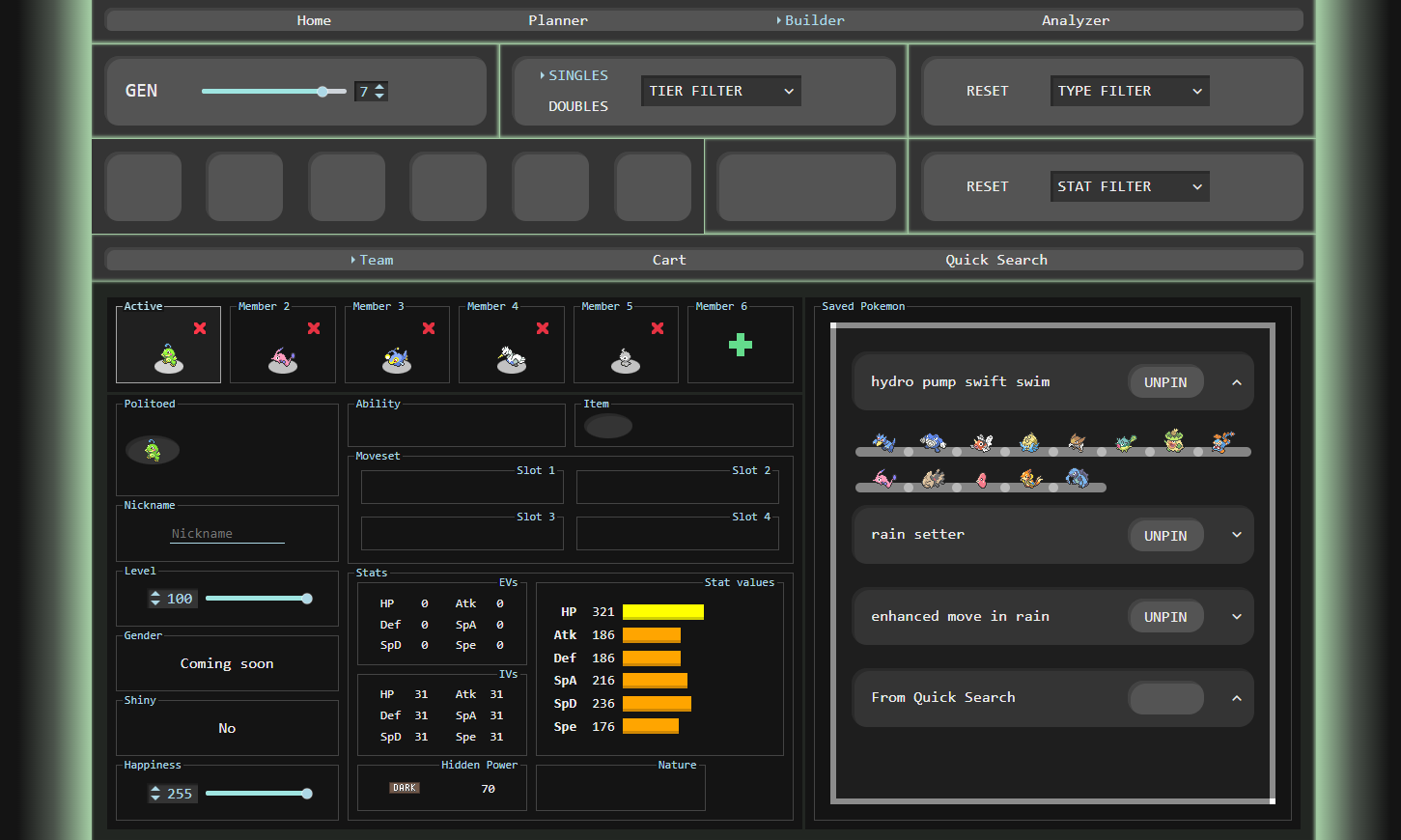Select the Politoed sprite in Active slot

169,358
